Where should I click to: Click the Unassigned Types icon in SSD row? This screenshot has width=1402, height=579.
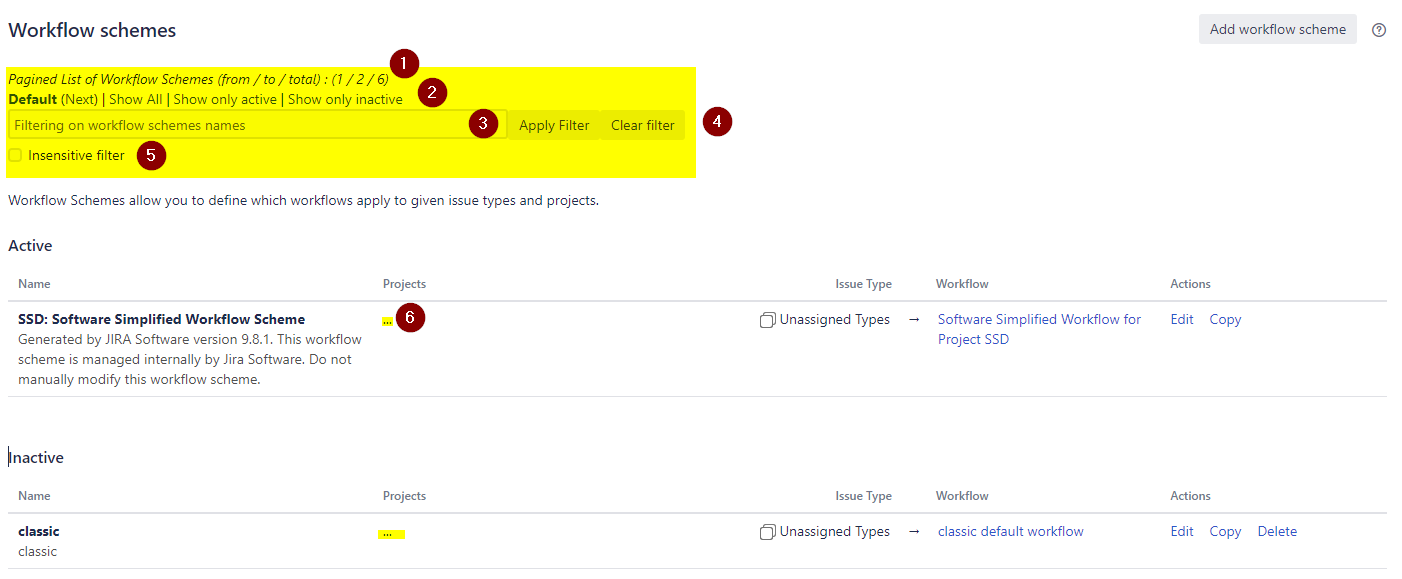[x=767, y=321]
